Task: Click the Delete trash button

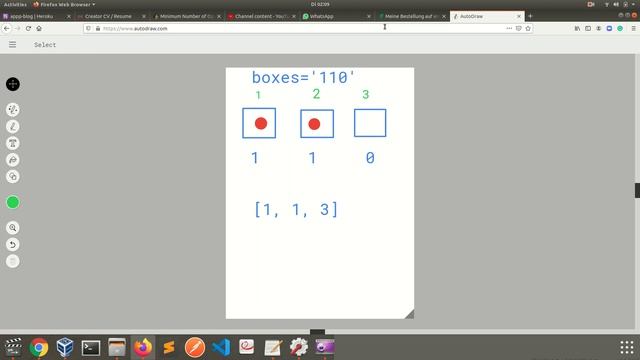Action: pyautogui.click(x=13, y=261)
